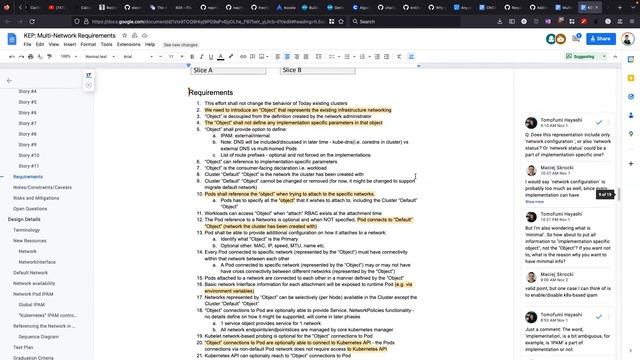Open the highlight color picker
The height and width of the screenshot is (360, 640).
(231, 57)
